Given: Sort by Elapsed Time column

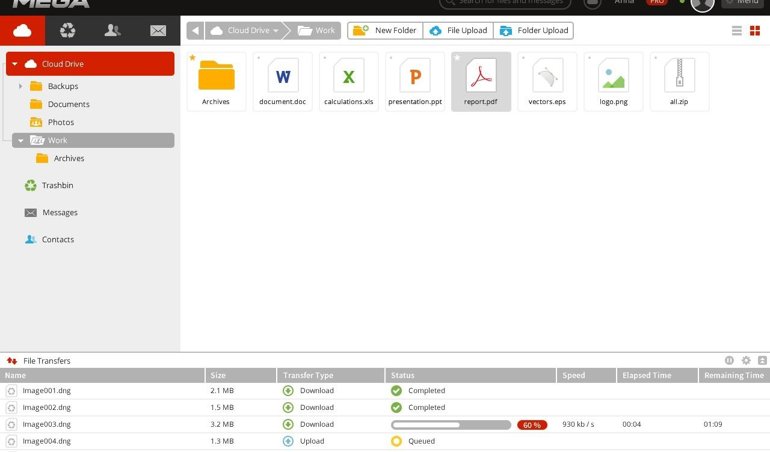Looking at the screenshot, I should [657, 375].
